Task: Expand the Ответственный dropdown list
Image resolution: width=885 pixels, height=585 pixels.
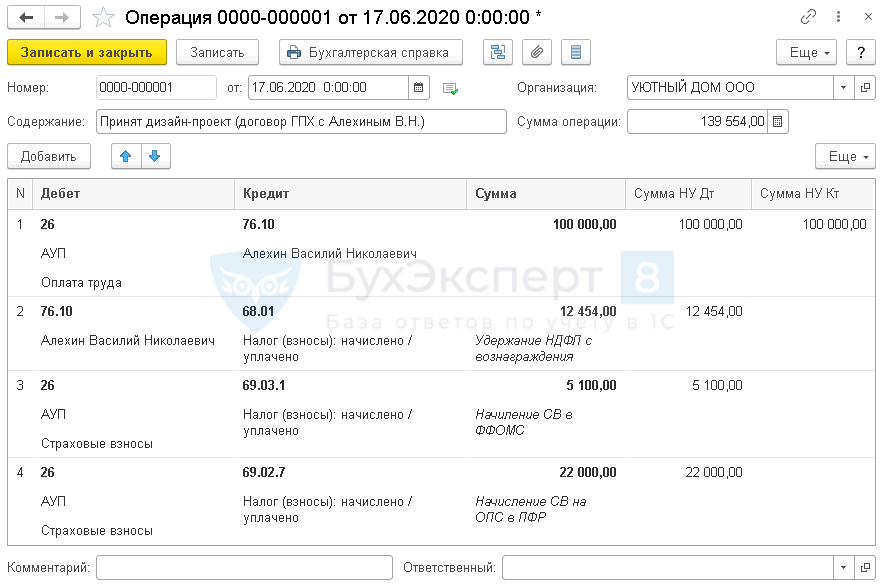Action: pyautogui.click(x=844, y=568)
